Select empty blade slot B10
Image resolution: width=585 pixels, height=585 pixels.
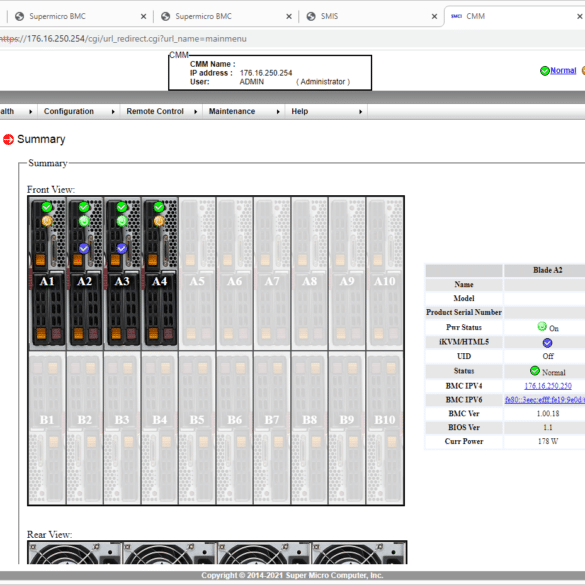click(385, 428)
